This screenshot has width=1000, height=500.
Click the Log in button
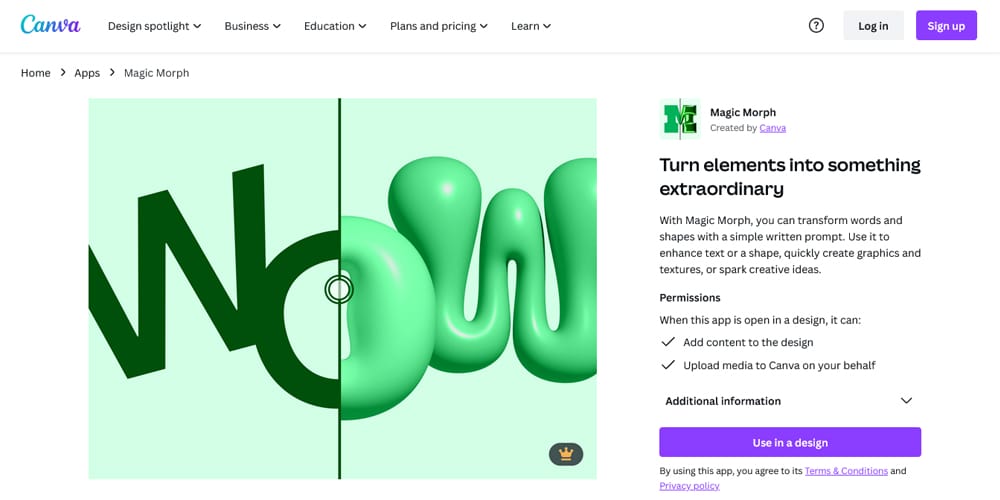point(873,26)
